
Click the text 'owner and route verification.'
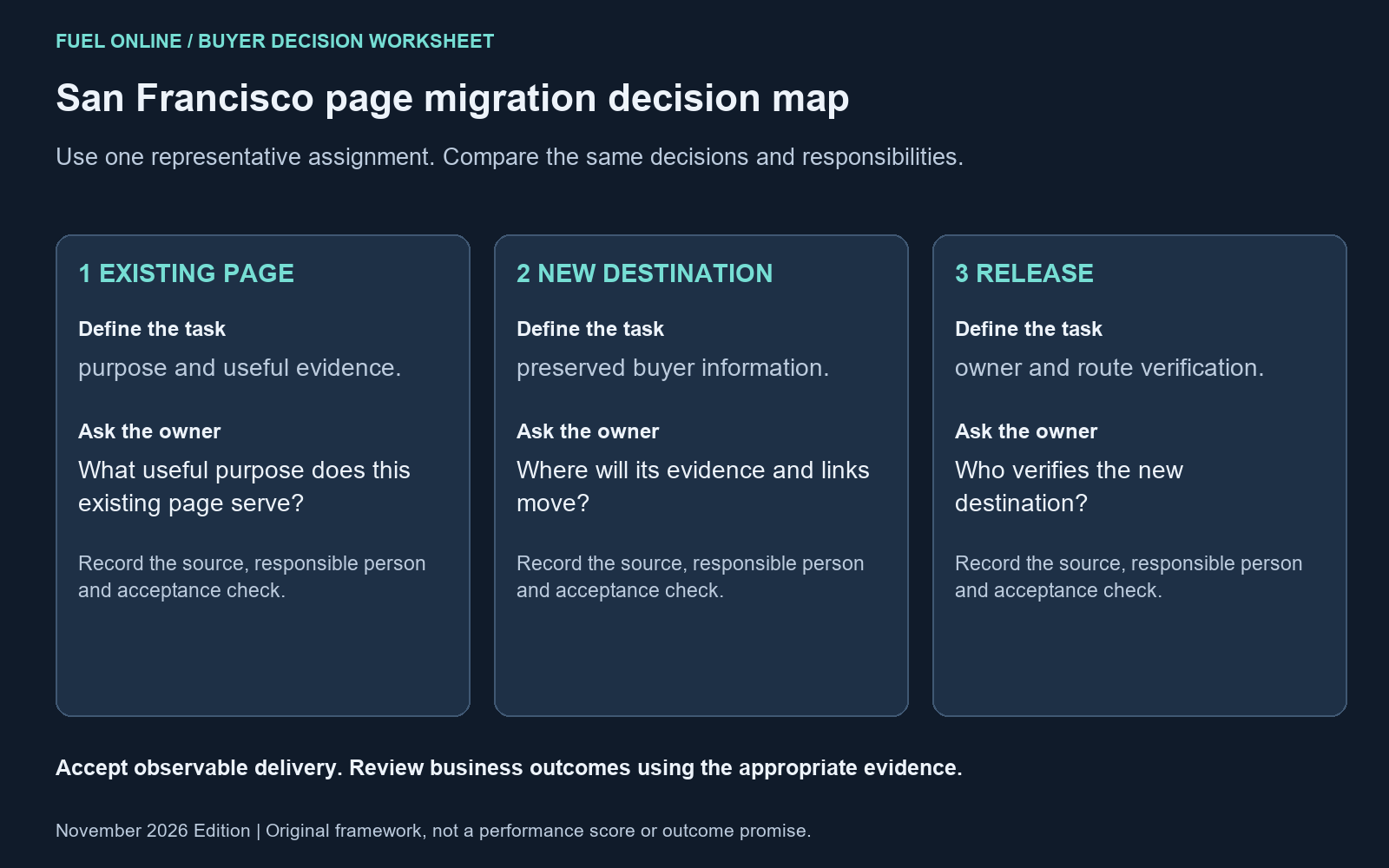point(1109,368)
